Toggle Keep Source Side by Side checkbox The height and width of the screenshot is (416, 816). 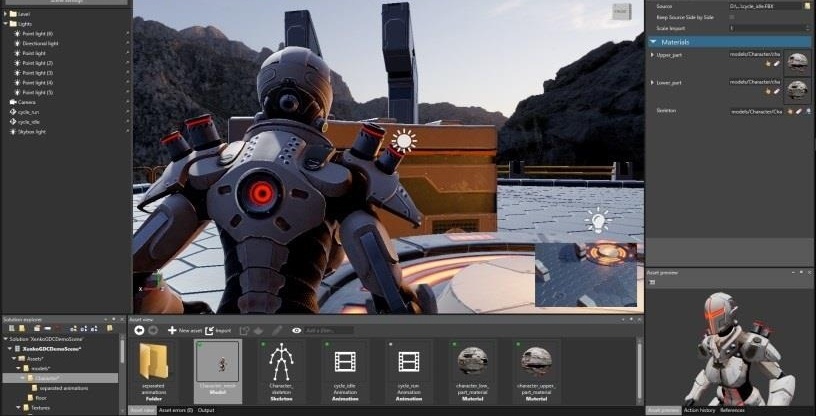[732, 17]
